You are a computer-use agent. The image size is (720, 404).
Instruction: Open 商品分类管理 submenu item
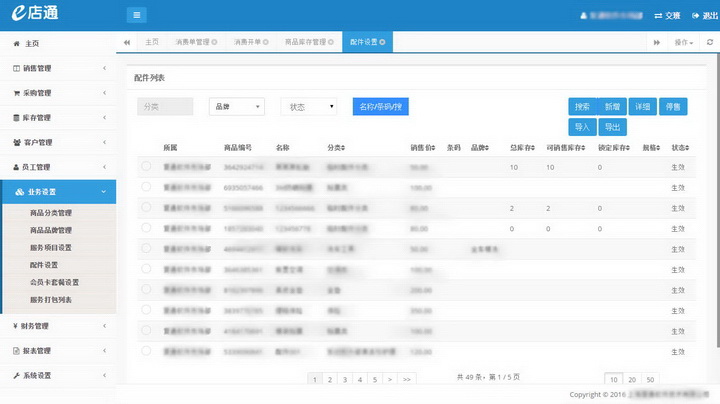[51, 213]
